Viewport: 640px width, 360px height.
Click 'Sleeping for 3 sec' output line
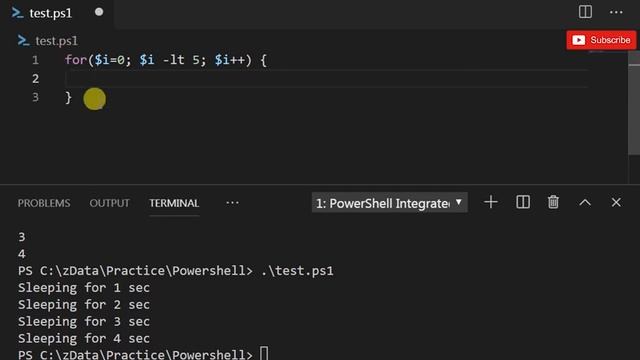click(x=84, y=321)
